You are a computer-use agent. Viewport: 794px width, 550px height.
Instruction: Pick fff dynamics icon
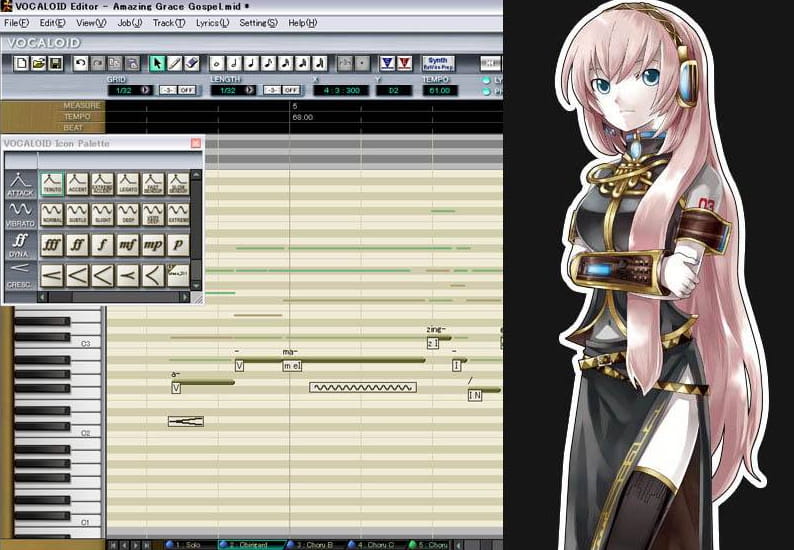click(x=52, y=245)
